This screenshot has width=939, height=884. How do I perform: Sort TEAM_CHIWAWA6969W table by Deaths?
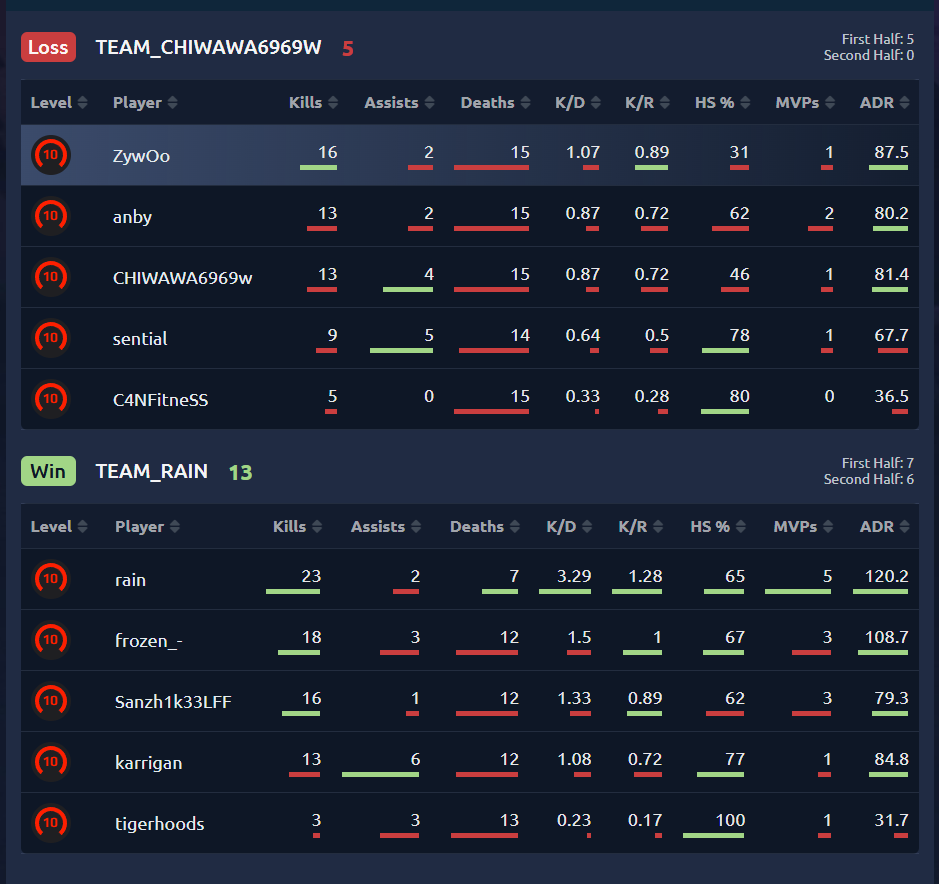click(x=495, y=102)
